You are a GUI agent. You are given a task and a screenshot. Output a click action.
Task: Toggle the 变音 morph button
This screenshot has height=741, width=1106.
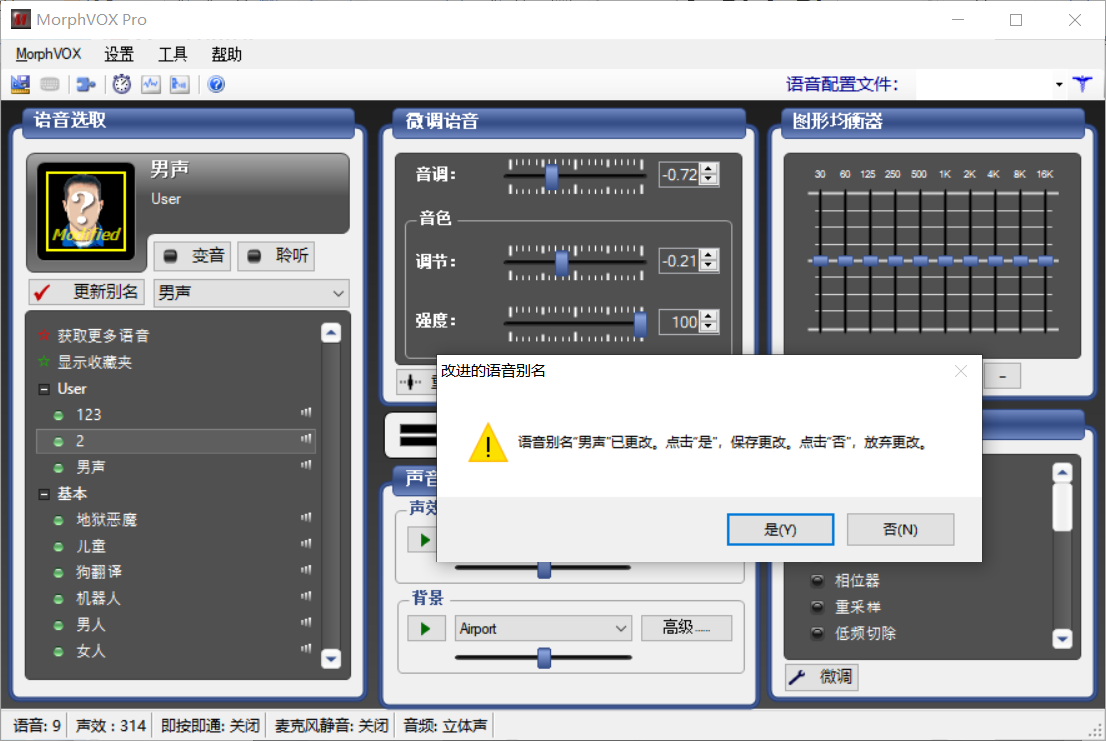coord(193,255)
